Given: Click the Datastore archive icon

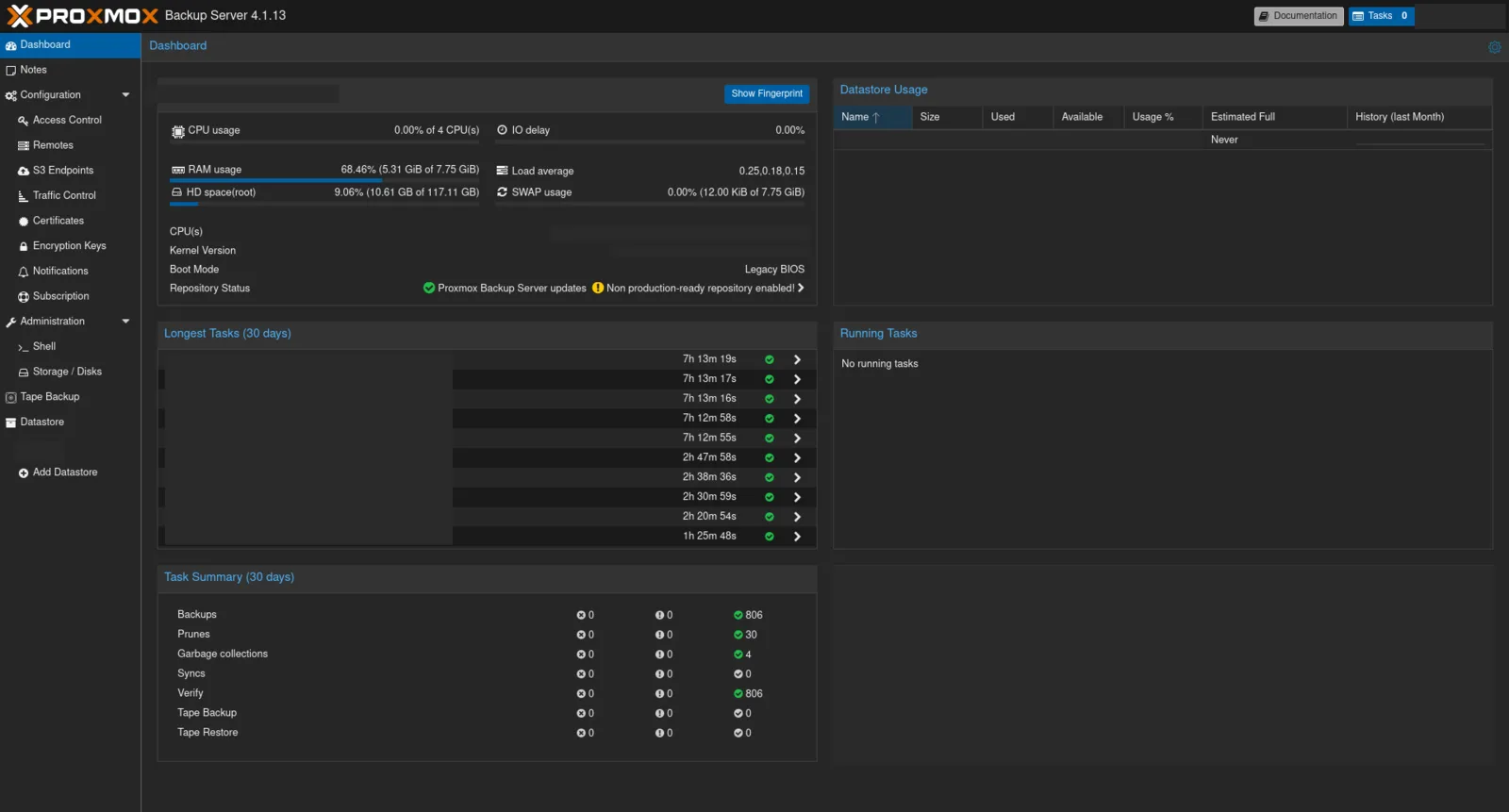Looking at the screenshot, I should [11, 423].
